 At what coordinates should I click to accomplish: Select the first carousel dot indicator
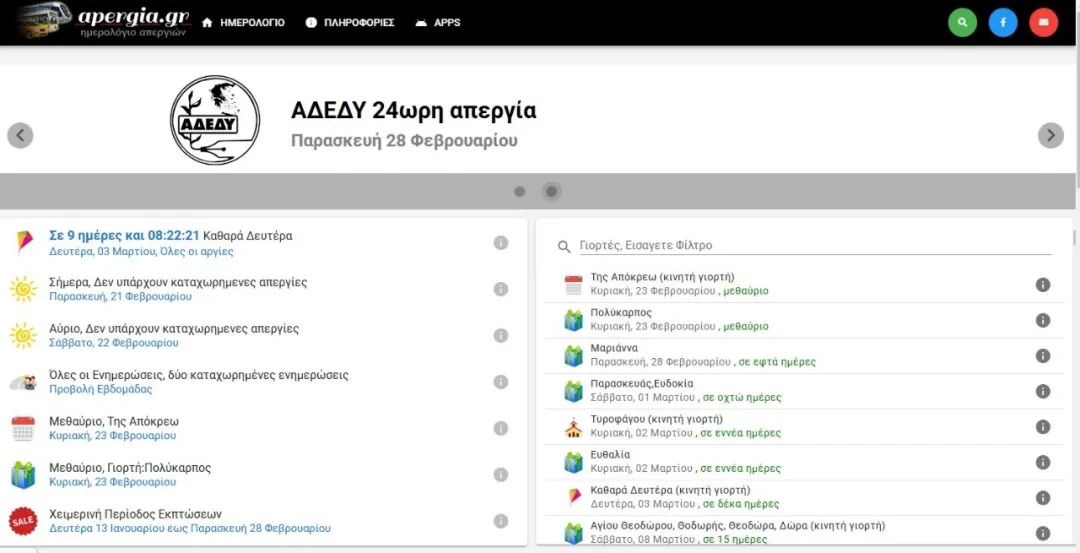click(519, 191)
